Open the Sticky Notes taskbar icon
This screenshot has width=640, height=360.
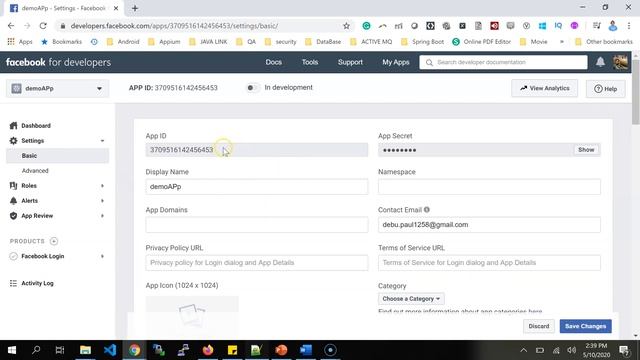coord(232,350)
